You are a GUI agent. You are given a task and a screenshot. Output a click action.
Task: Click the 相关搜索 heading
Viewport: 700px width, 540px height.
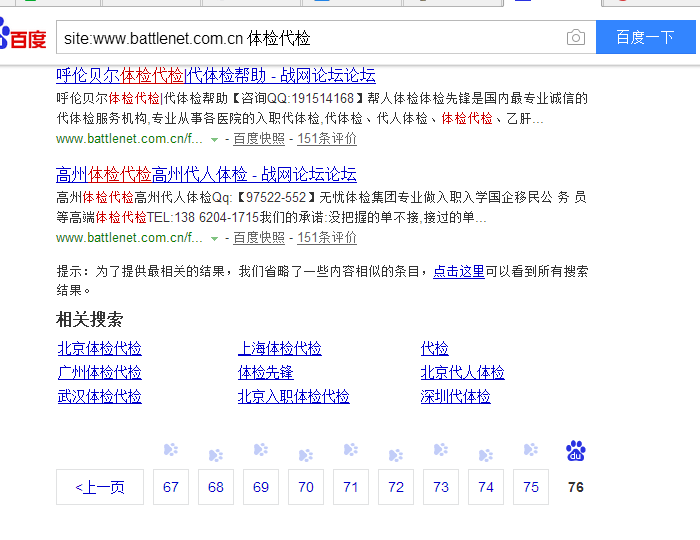pyautogui.click(x=90, y=320)
